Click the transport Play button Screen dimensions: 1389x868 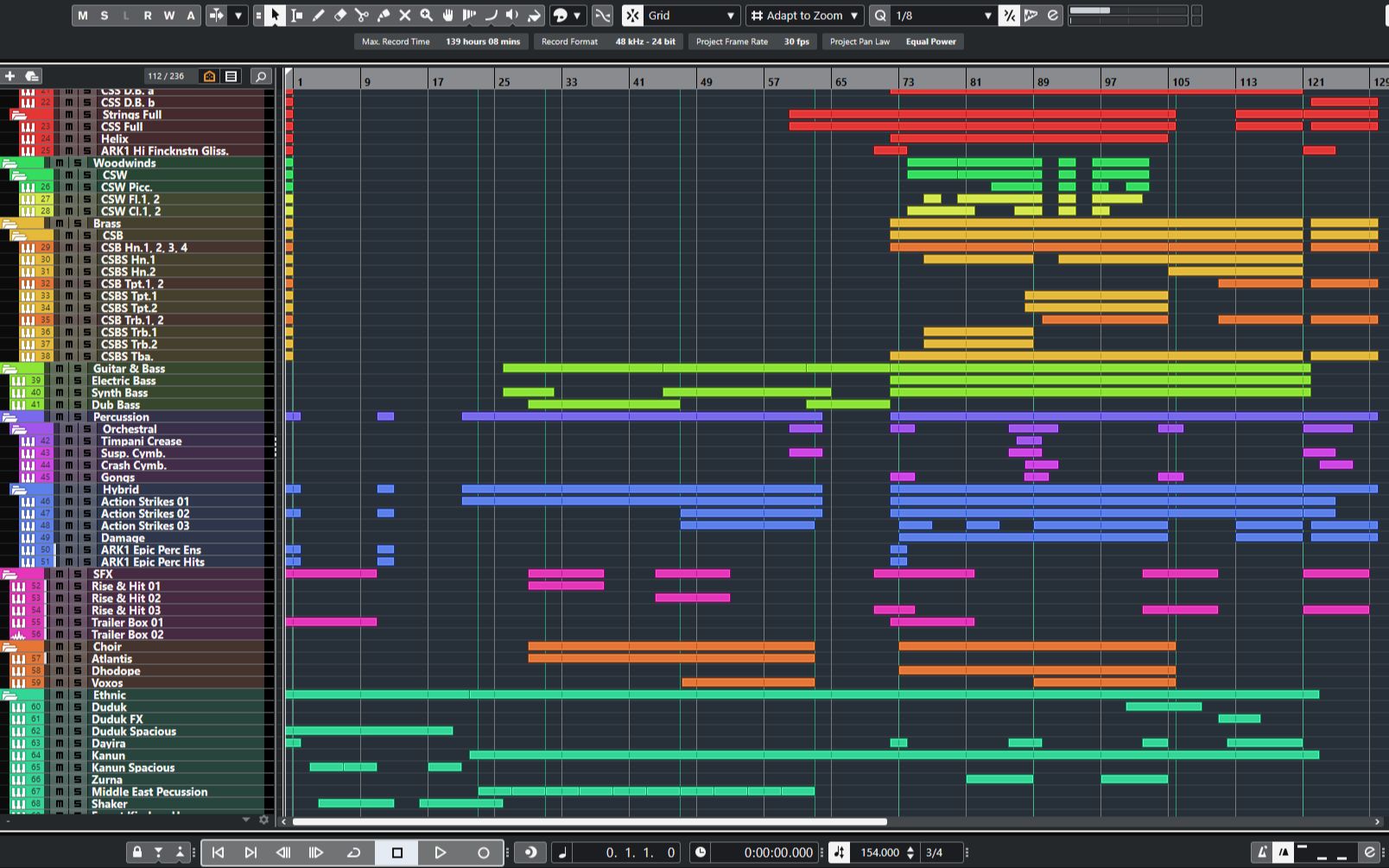(x=440, y=852)
